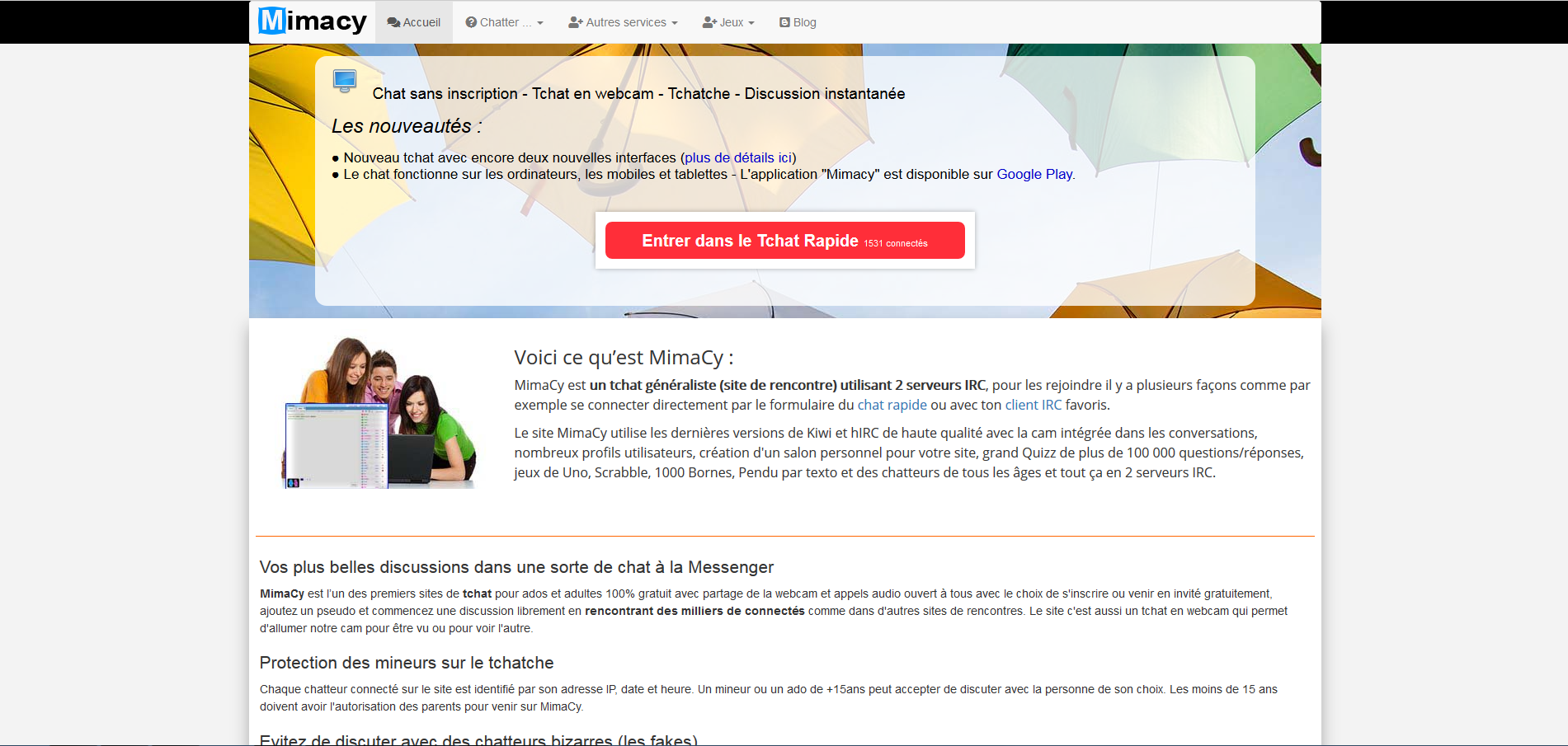Click the computer monitor icon beside heading

(345, 81)
